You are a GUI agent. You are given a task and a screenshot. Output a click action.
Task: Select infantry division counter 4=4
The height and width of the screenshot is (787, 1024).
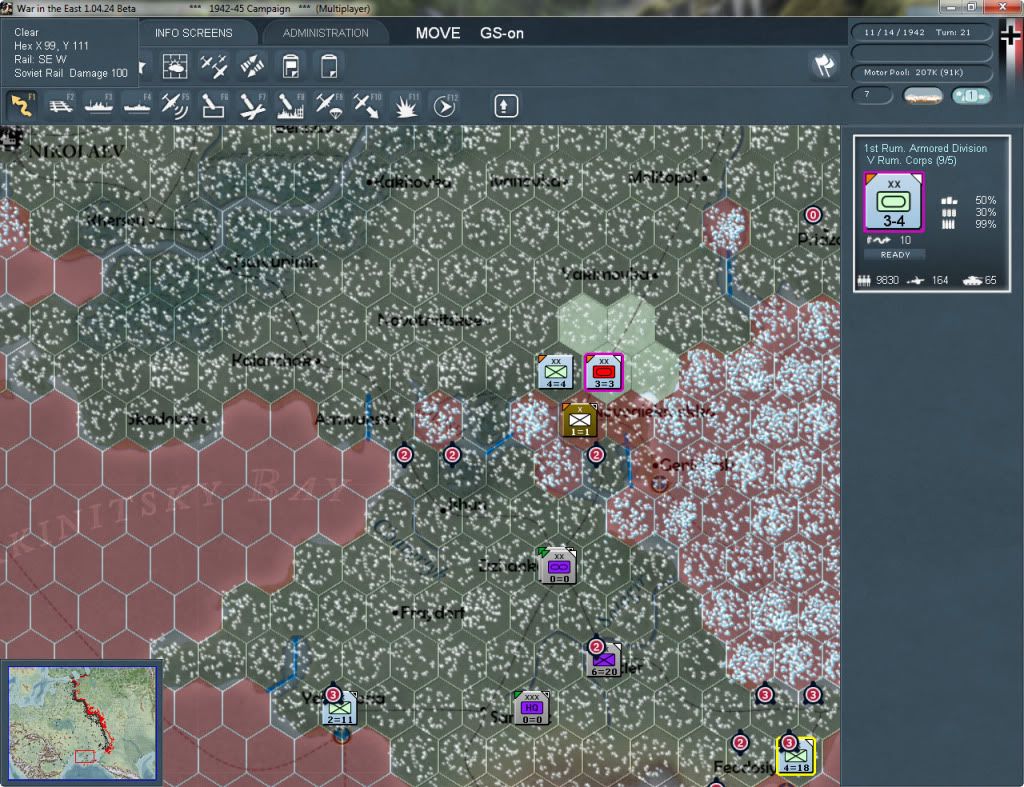click(555, 372)
